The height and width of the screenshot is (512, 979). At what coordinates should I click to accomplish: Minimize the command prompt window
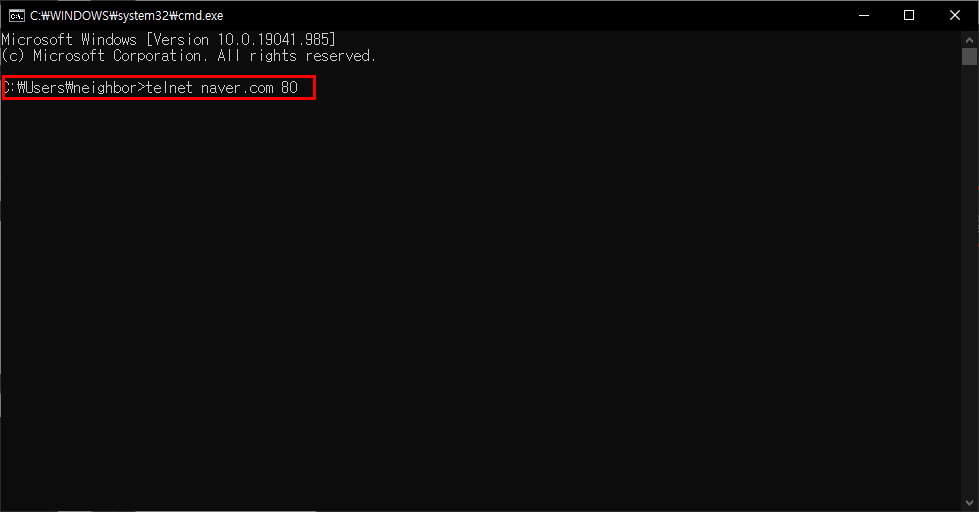[864, 16]
